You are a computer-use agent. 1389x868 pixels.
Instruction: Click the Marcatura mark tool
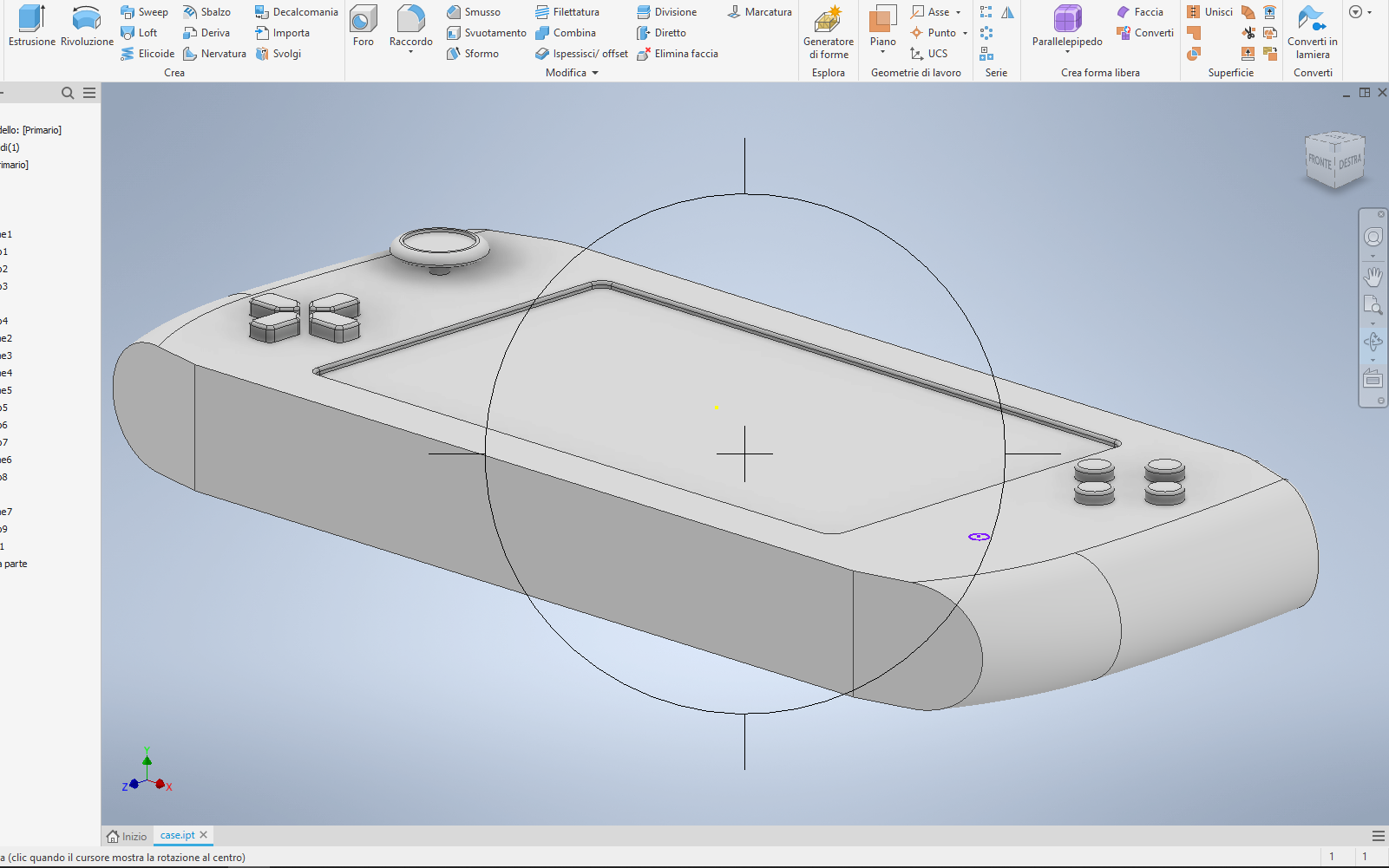click(759, 12)
